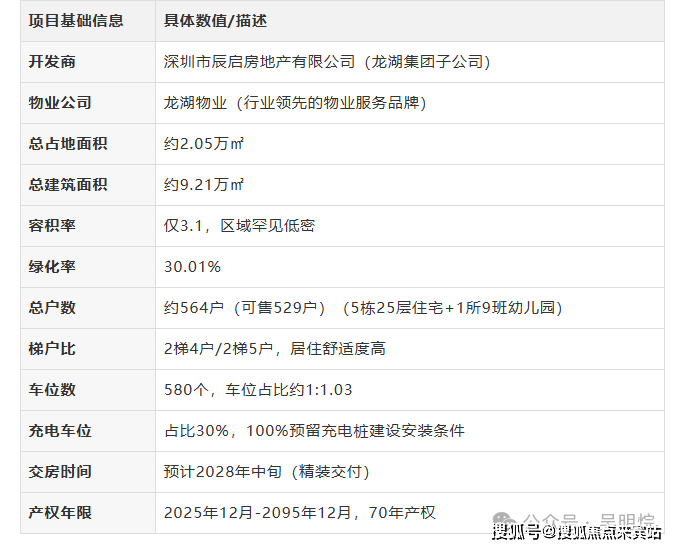Click the 580个 parking value
Image resolution: width=676 pixels, height=549 pixels.
click(x=258, y=389)
